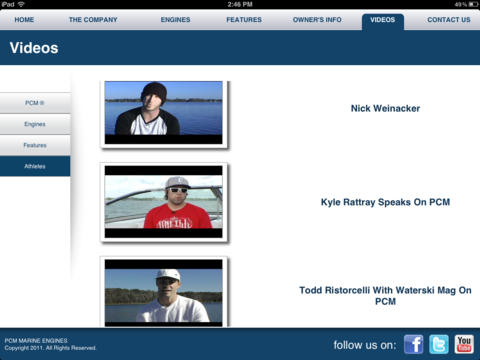Click the Copyright 2011 footer text

[x=50, y=348]
